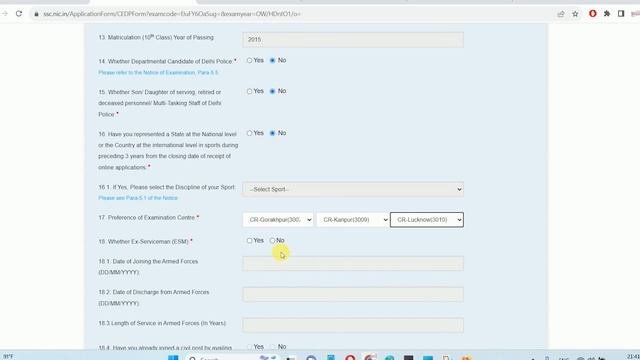
Task: Open the Extensions puzzle icon
Action: pos(607,13)
